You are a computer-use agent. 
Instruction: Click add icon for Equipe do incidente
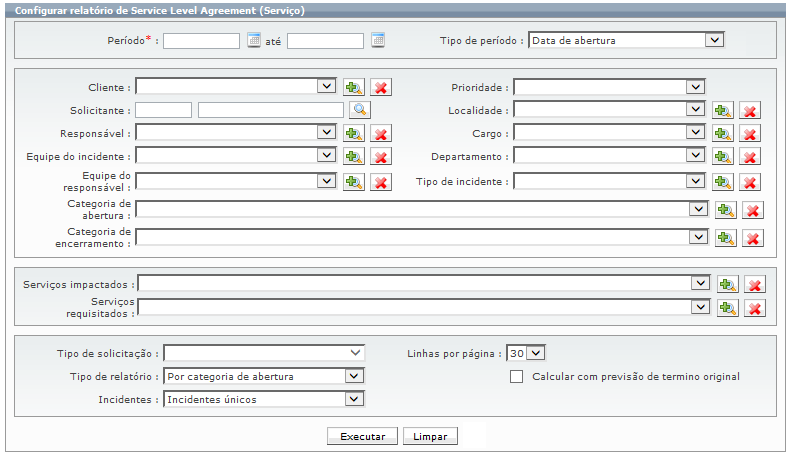tap(353, 157)
